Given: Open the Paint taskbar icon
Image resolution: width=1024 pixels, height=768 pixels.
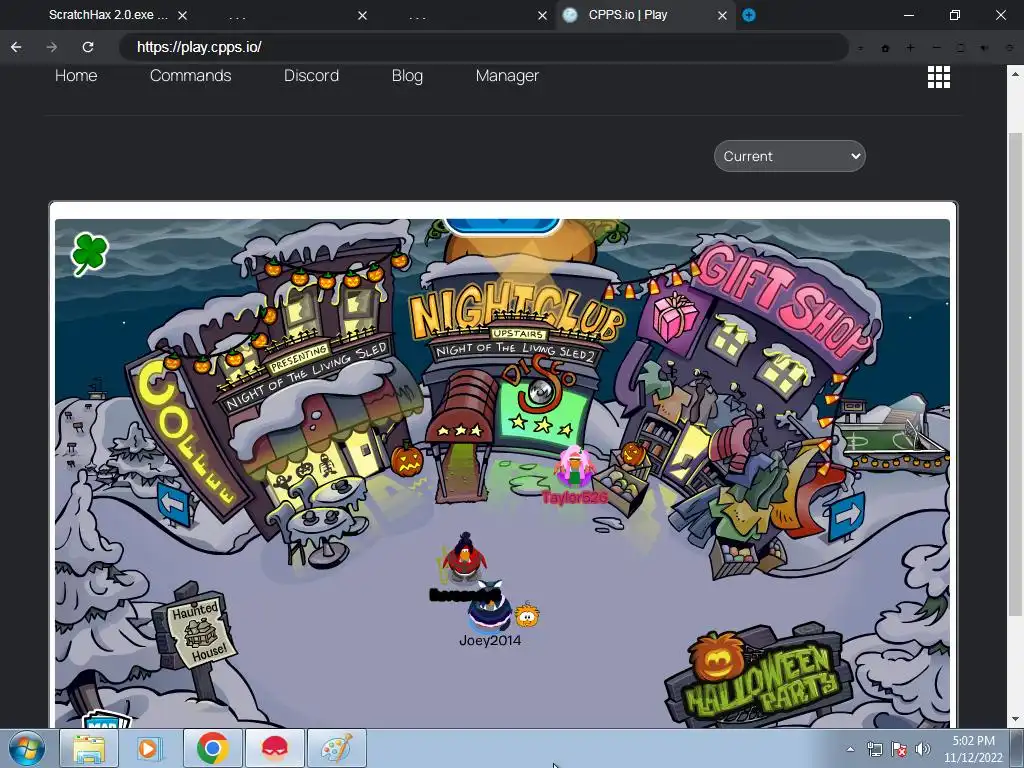Looking at the screenshot, I should click(336, 748).
